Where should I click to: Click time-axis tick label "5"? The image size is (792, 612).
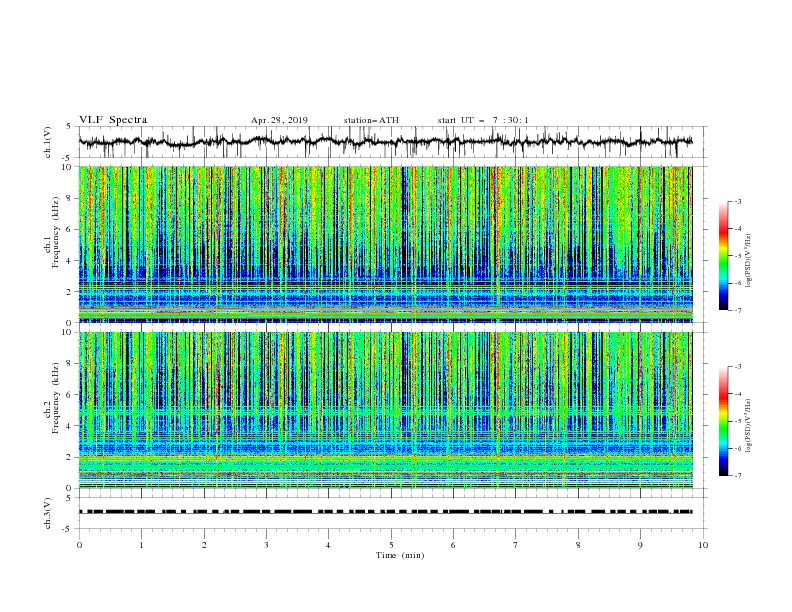pos(391,545)
